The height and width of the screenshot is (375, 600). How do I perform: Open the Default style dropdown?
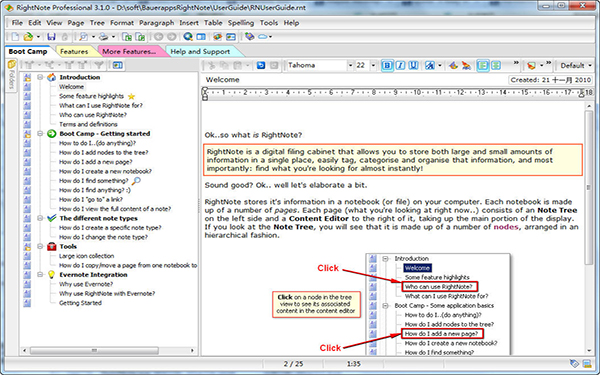590,65
